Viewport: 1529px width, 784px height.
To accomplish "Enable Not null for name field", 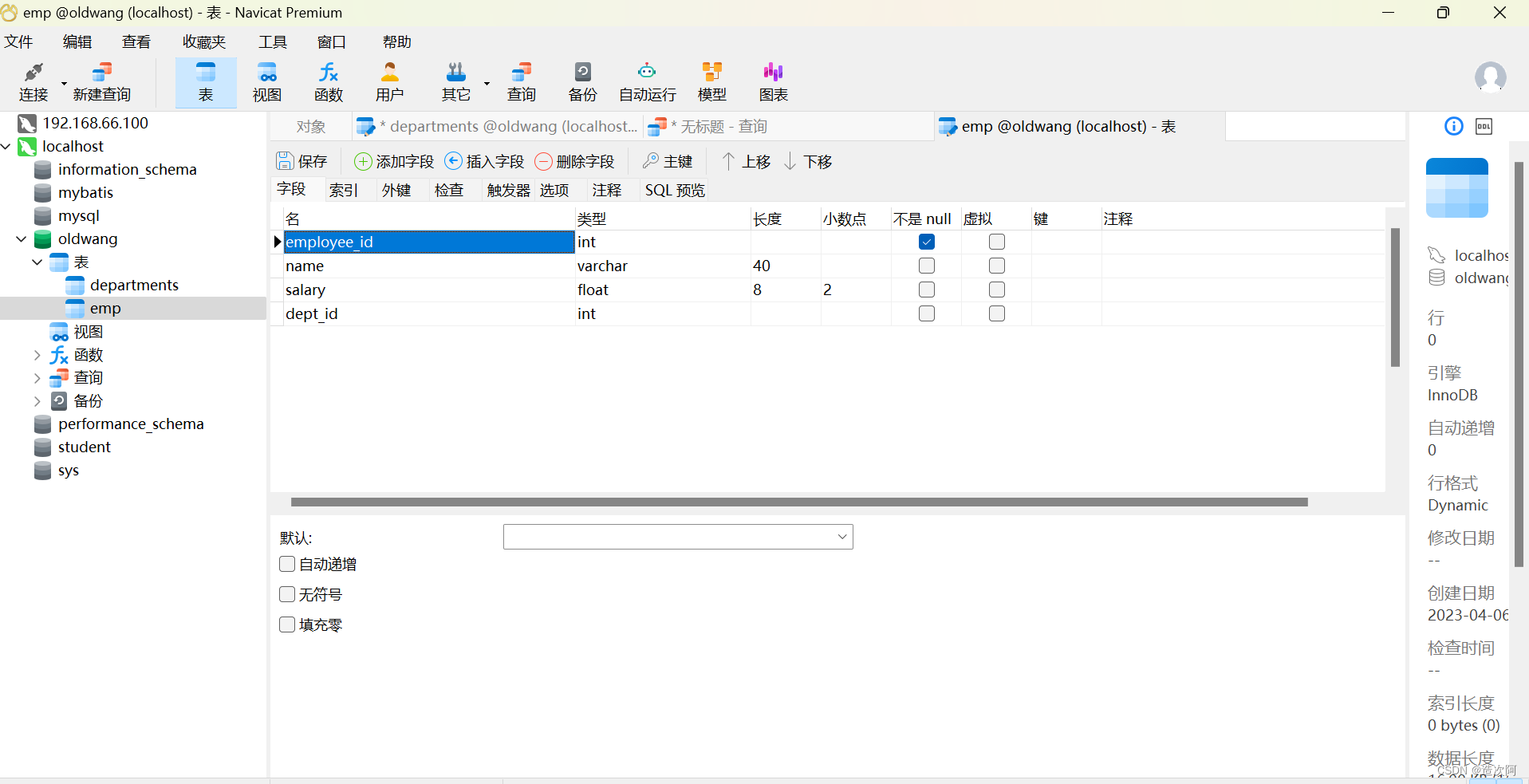I will click(927, 266).
